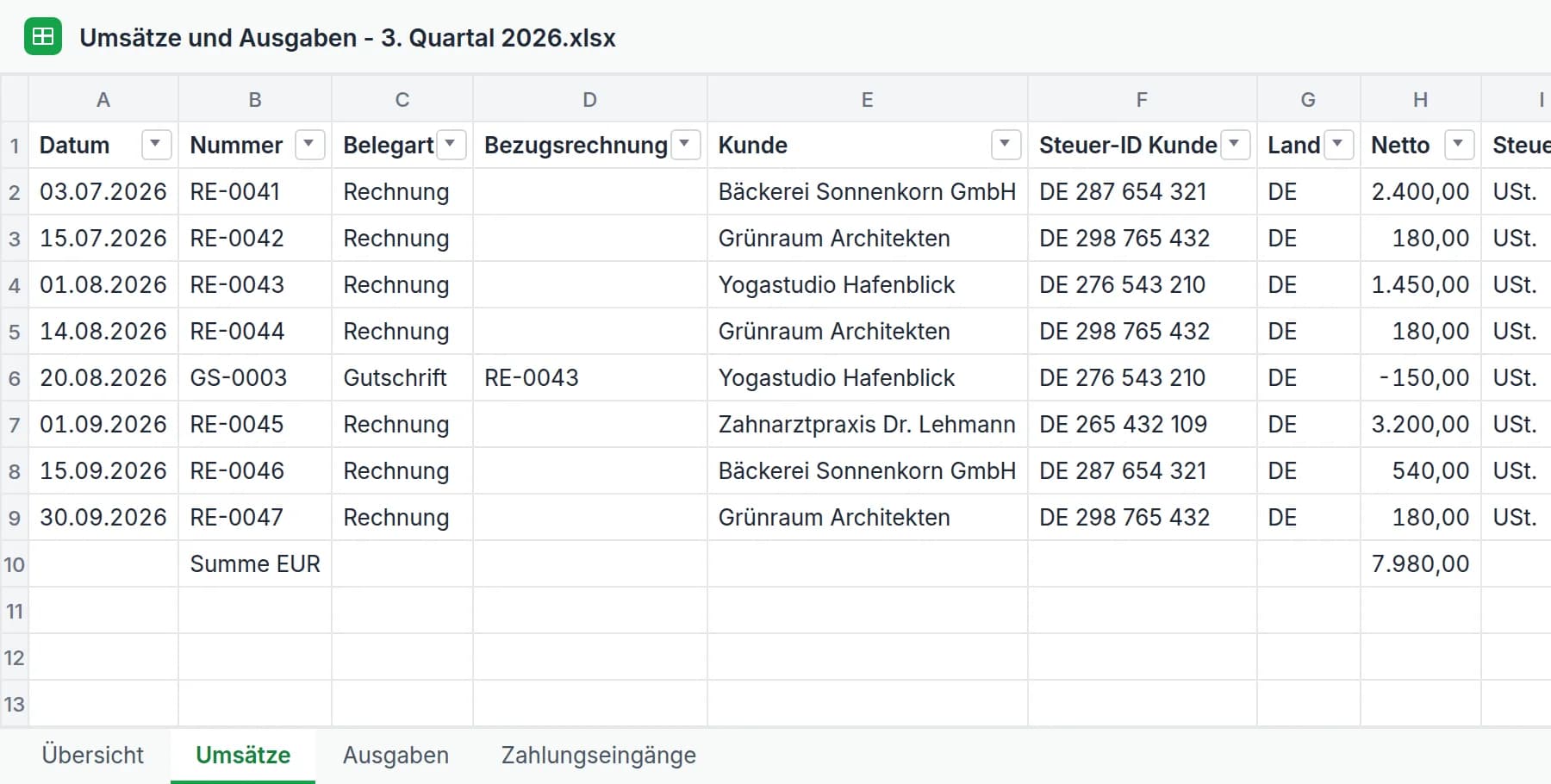Open the Datum column filter dropdown
Screen dimensions: 1551x784
tap(156, 145)
